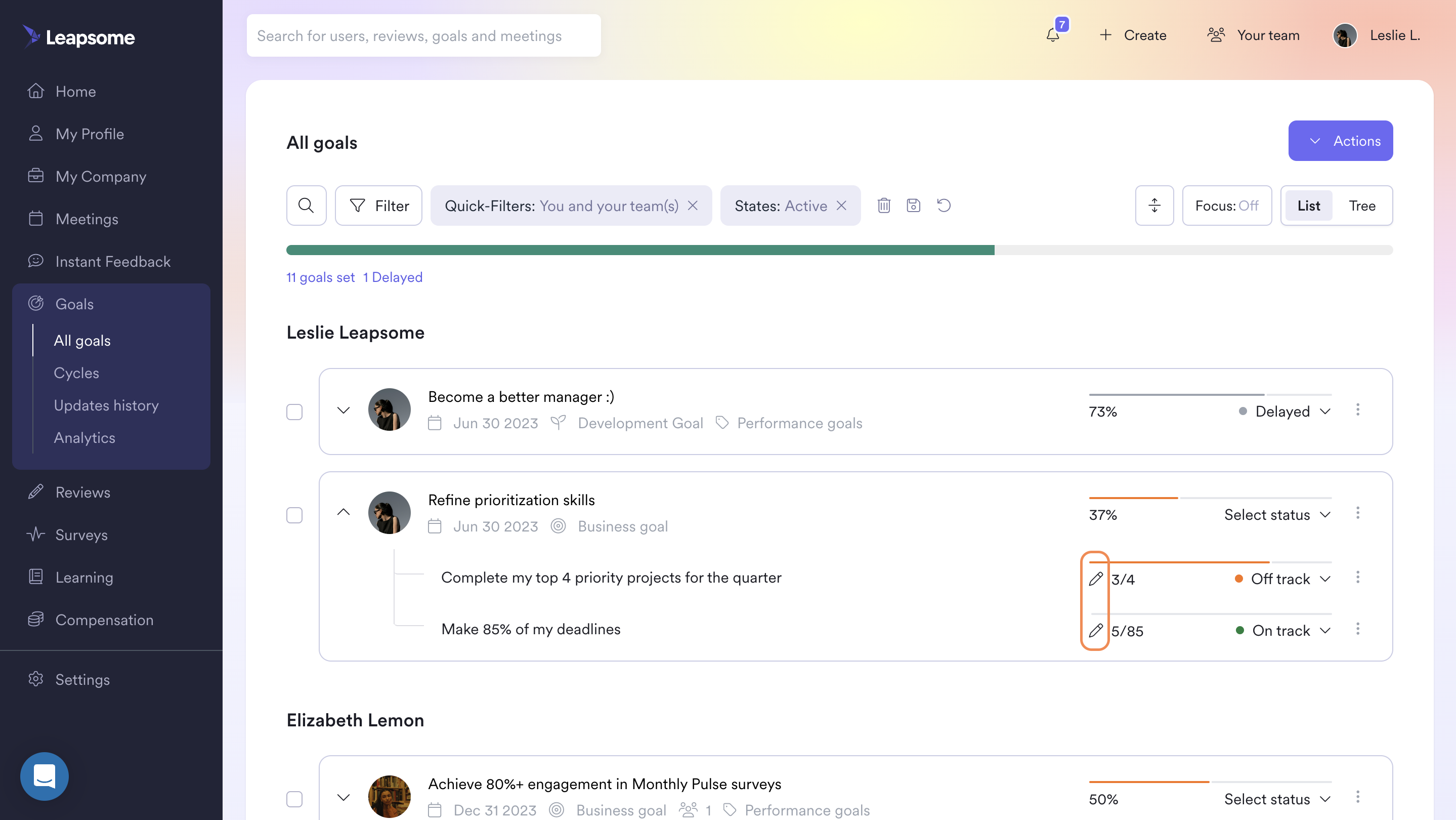Image resolution: width=1456 pixels, height=820 pixels.
Task: Collapse the 'Refine prioritization skills' goal
Action: (343, 512)
